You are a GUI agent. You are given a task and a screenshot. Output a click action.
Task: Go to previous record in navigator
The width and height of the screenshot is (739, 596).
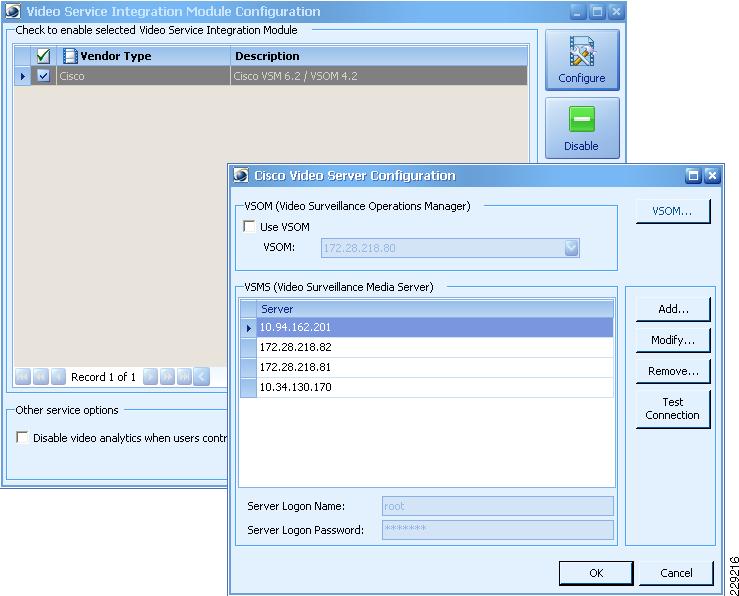coord(58,377)
